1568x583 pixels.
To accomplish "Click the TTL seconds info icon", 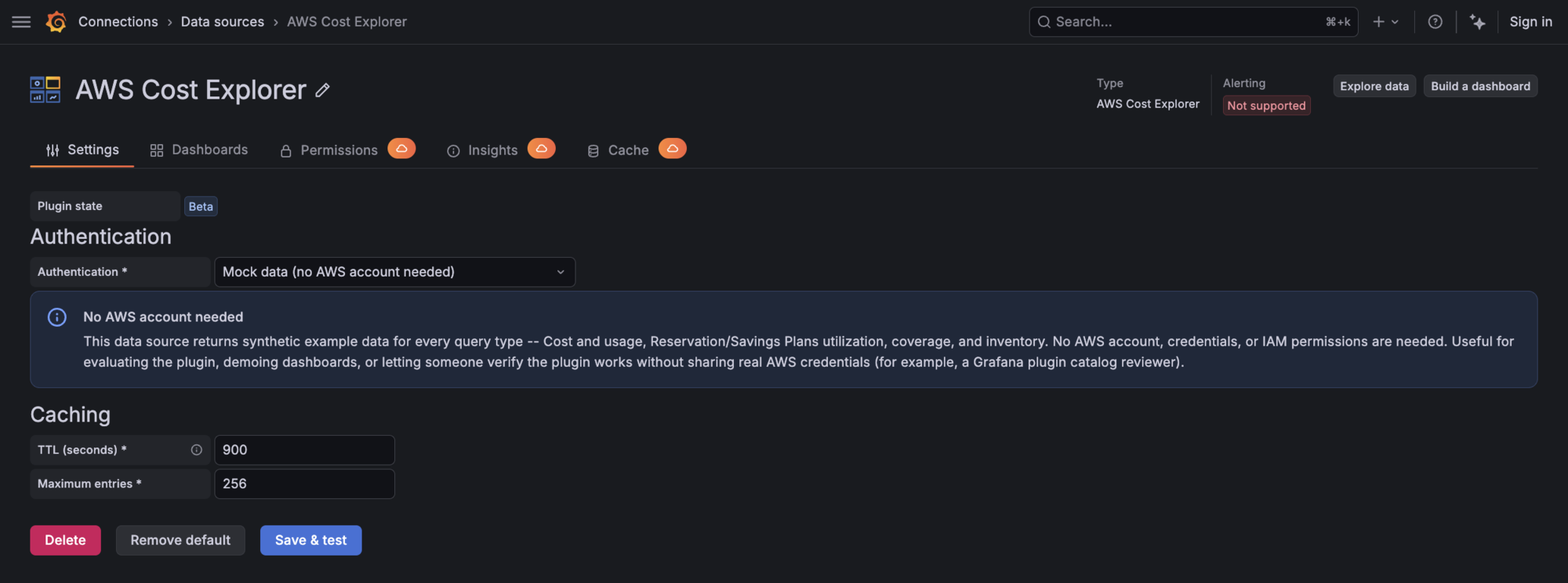I will click(x=196, y=450).
